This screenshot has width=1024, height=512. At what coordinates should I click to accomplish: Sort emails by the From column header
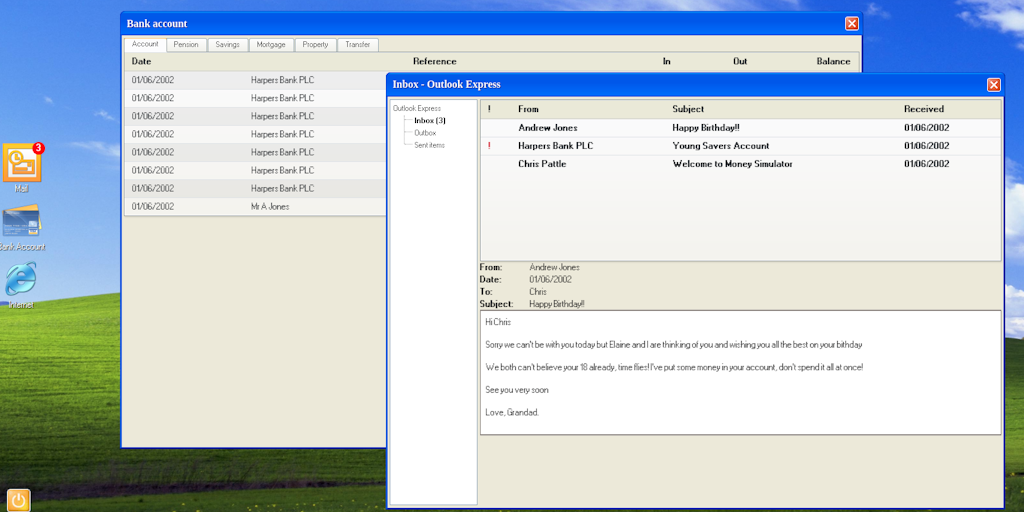[528, 109]
